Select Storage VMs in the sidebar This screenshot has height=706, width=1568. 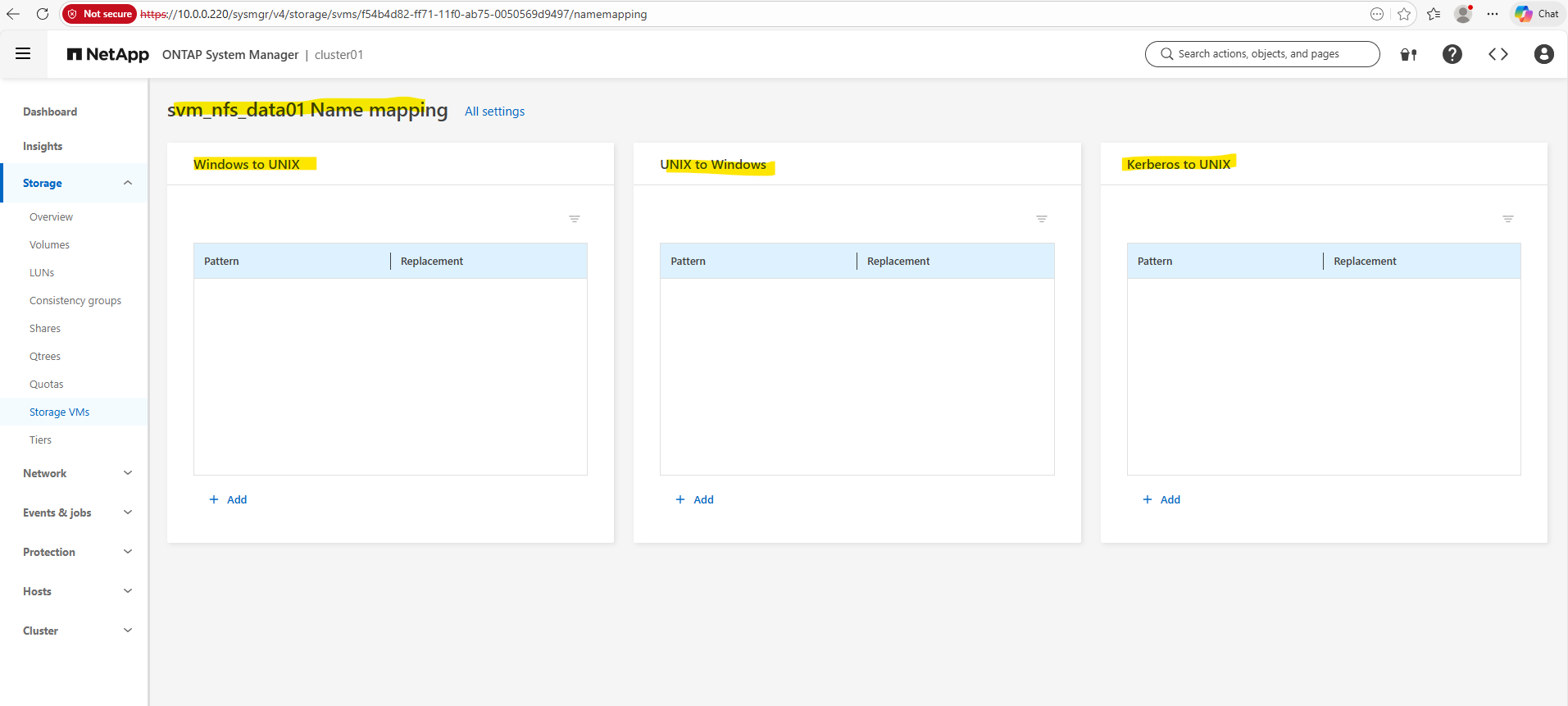click(x=60, y=412)
